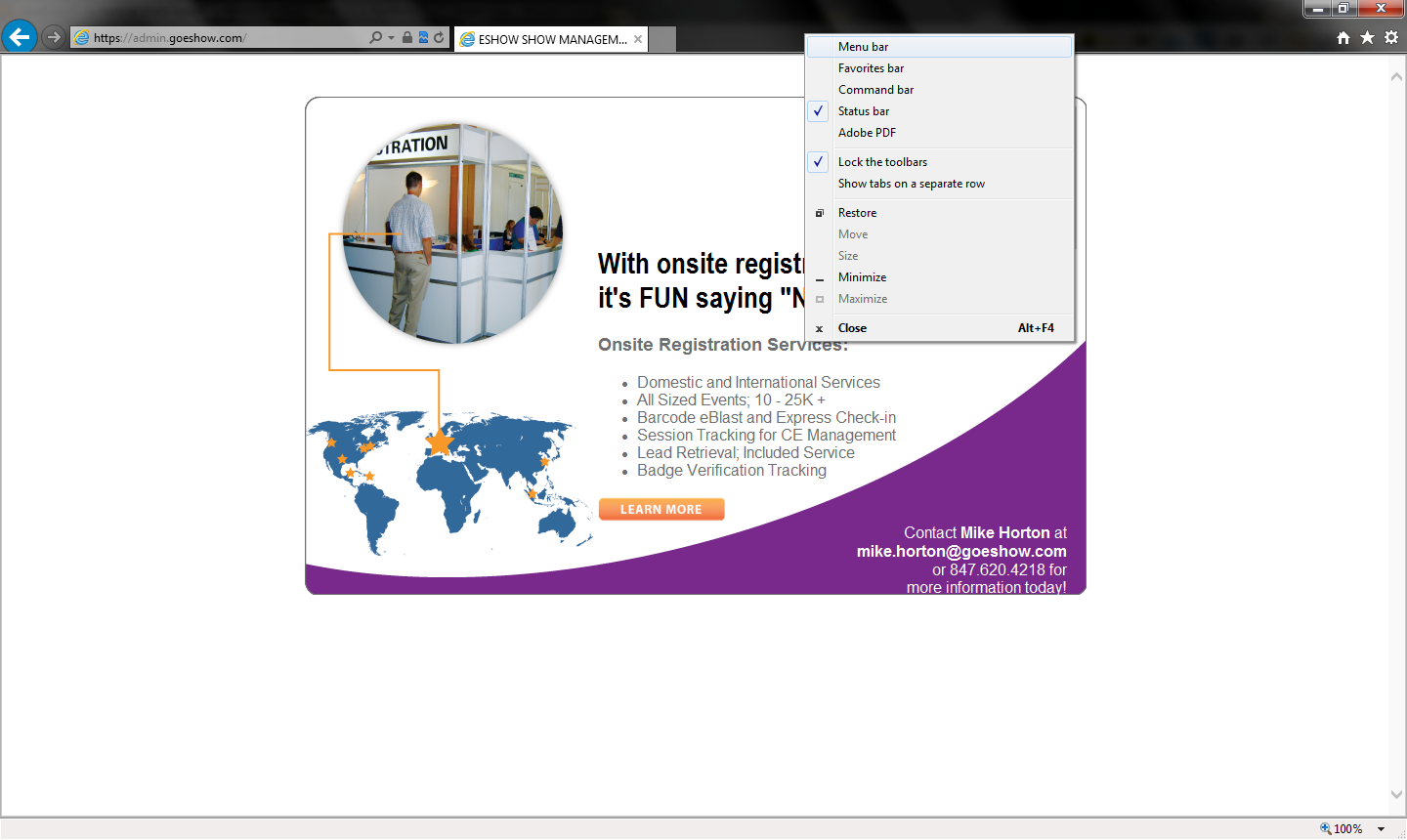Open the Home page icon
1407x840 pixels.
tap(1343, 37)
